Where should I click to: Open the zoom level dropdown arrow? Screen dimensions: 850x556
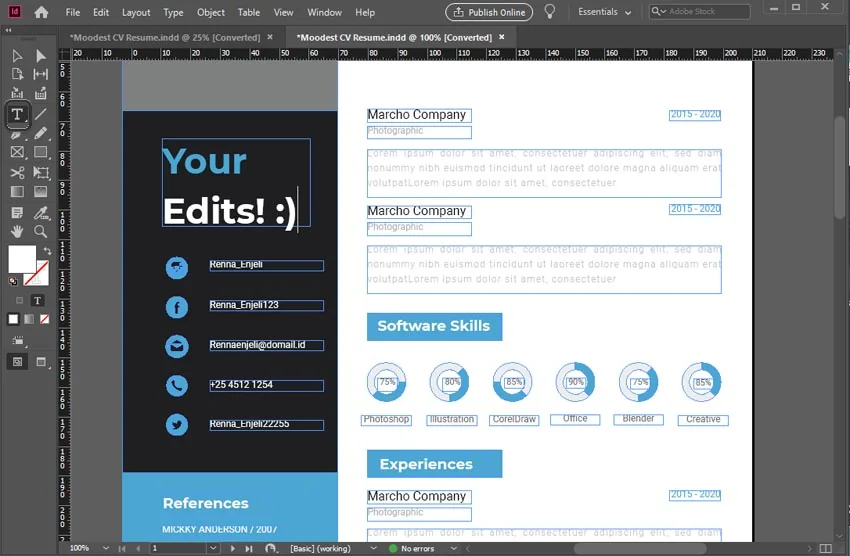tap(106, 548)
